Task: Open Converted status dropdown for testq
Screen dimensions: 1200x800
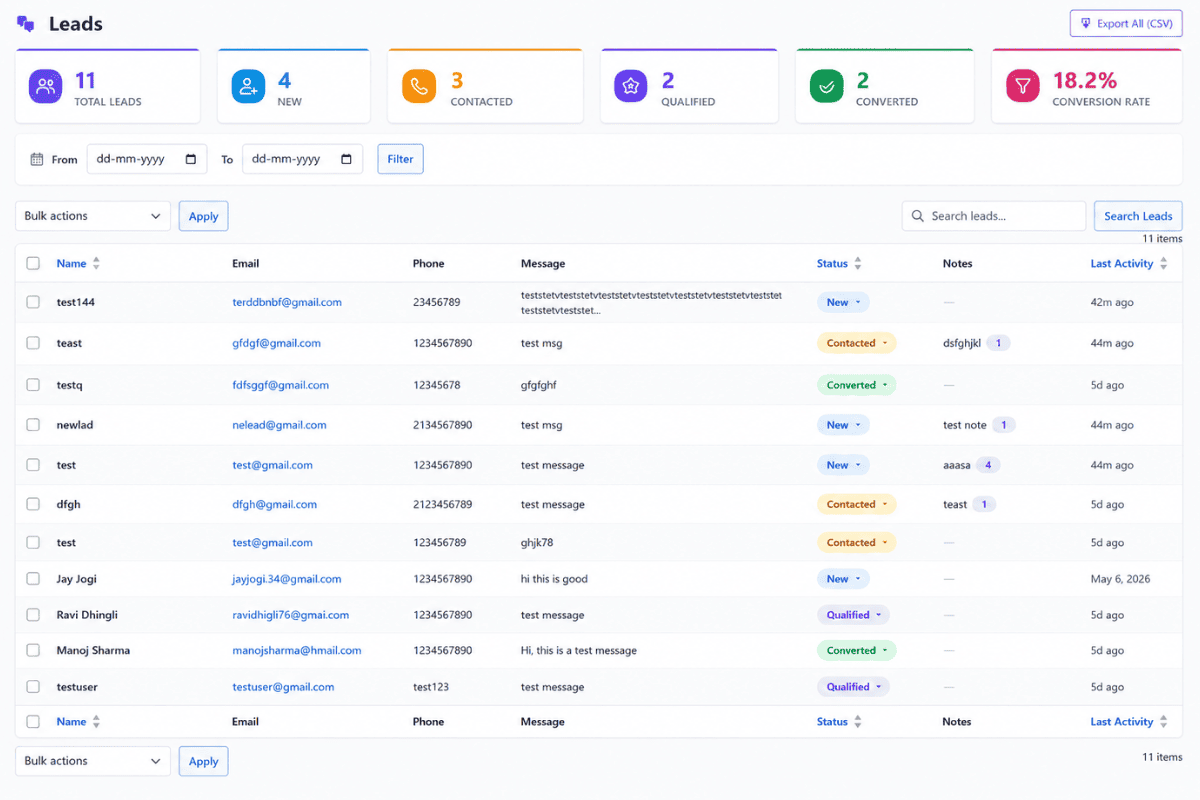Action: pyautogui.click(x=856, y=385)
